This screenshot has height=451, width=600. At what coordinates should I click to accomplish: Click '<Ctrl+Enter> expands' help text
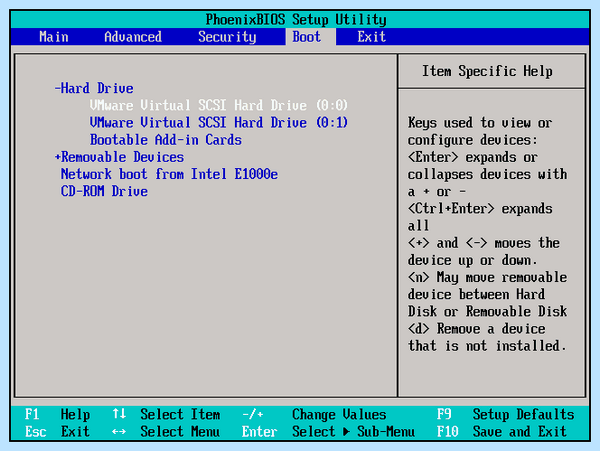tap(480, 209)
